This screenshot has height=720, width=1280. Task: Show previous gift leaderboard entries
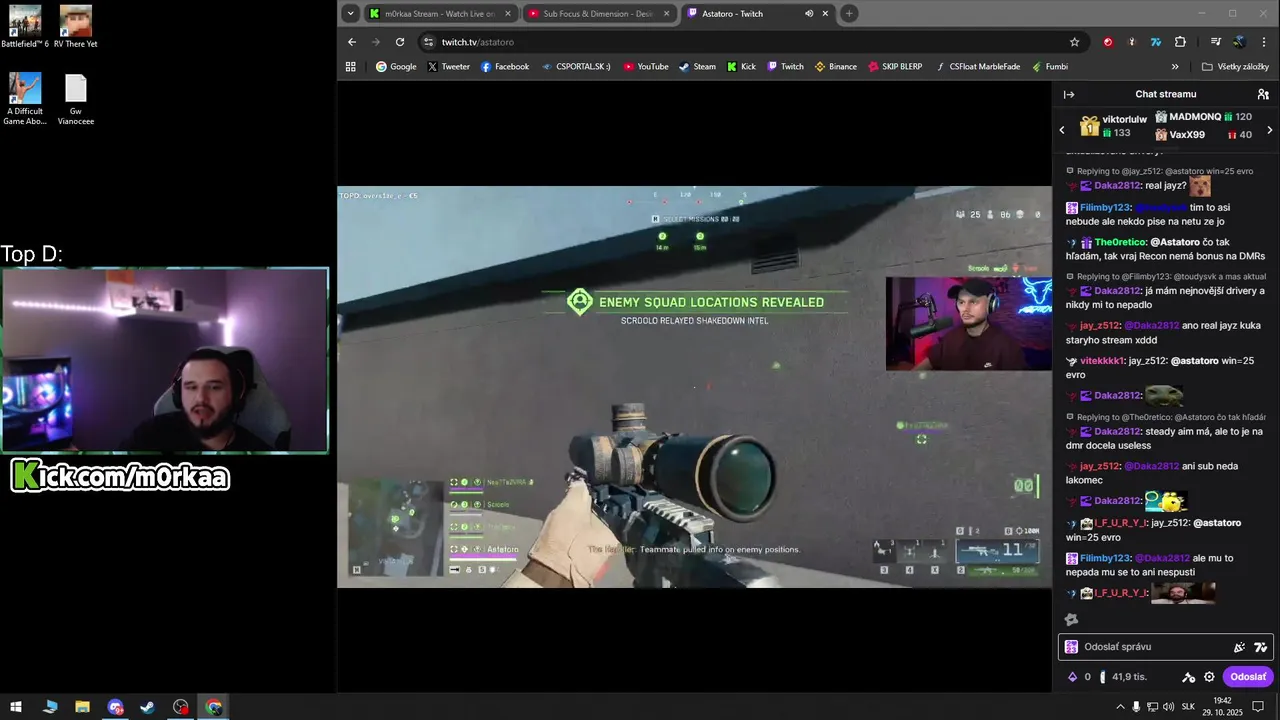pyautogui.click(x=1062, y=130)
